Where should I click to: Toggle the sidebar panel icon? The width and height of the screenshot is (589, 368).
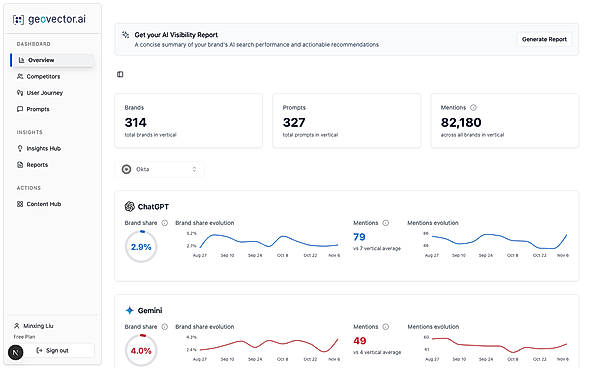tap(120, 74)
